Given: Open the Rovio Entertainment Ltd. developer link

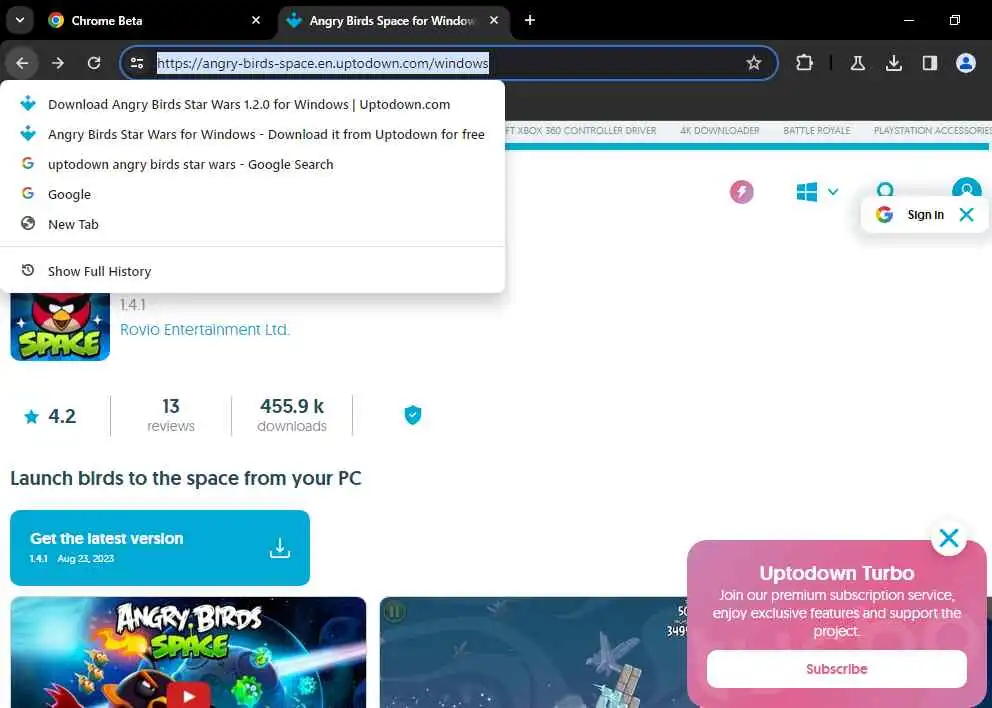Looking at the screenshot, I should coord(204,330).
